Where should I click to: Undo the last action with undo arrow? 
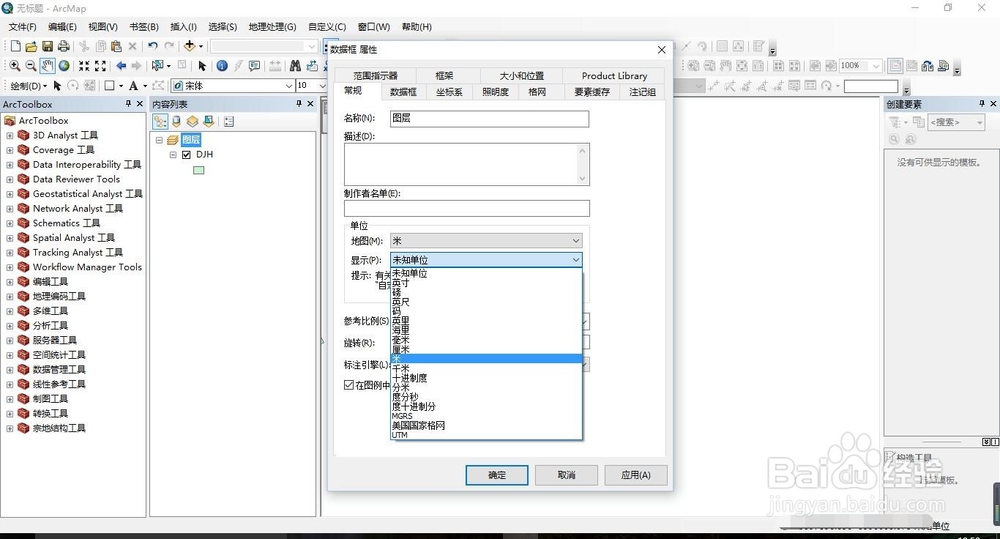click(x=152, y=46)
